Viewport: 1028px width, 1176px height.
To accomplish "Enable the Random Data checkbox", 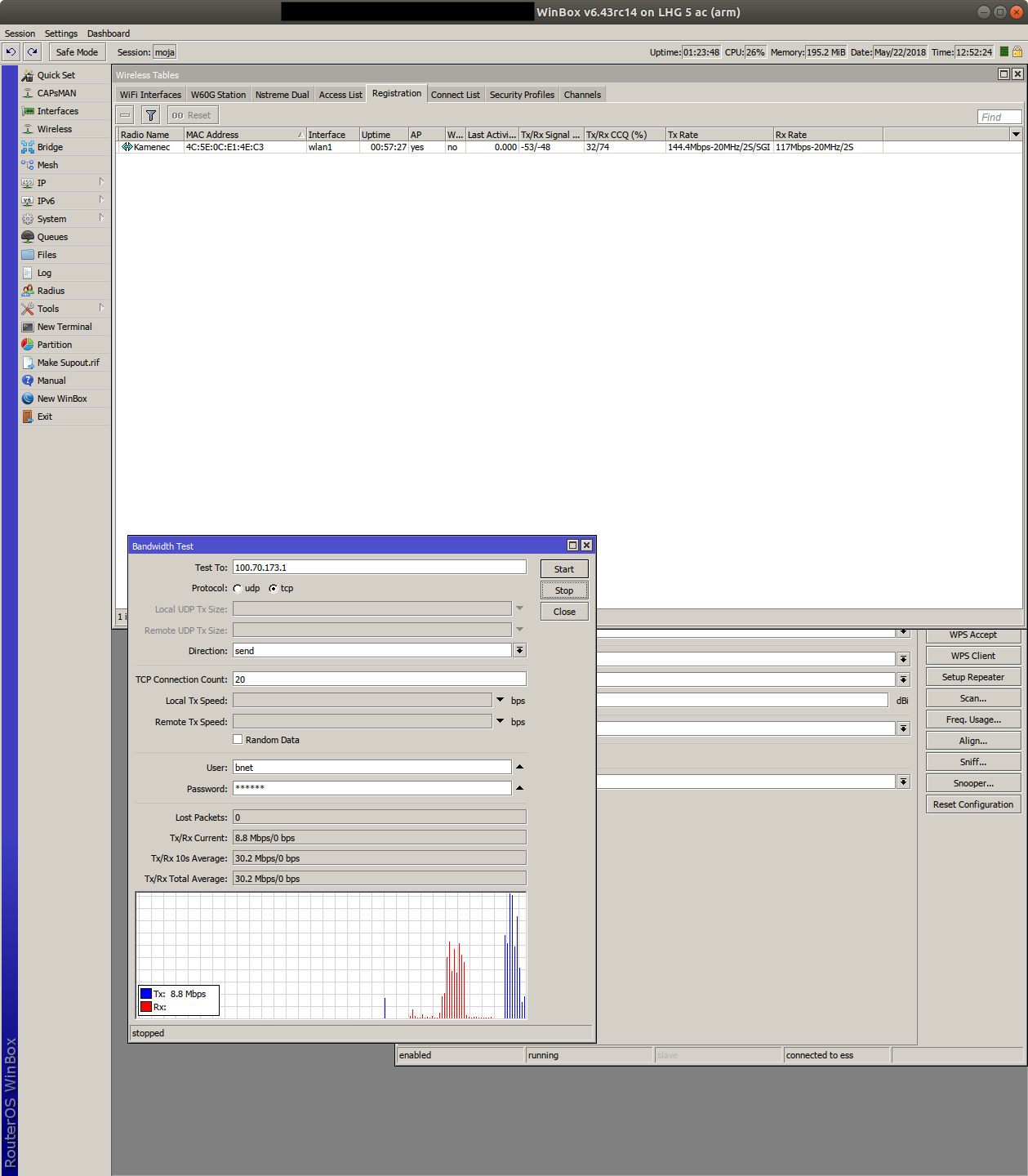I will coord(238,738).
